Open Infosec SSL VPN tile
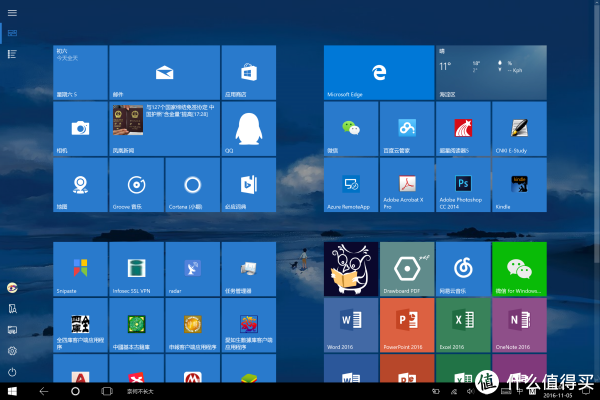This screenshot has width=600, height=400. (x=137, y=269)
